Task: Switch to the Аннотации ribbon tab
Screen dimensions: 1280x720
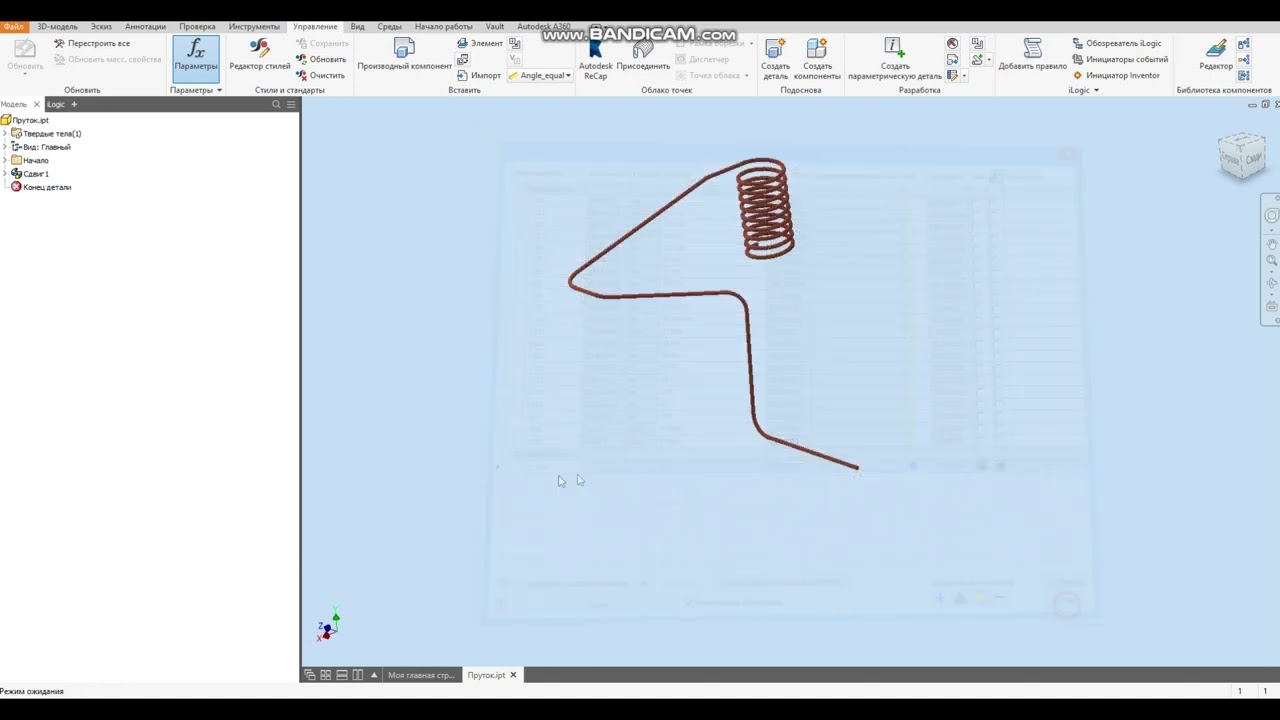Action: (146, 26)
